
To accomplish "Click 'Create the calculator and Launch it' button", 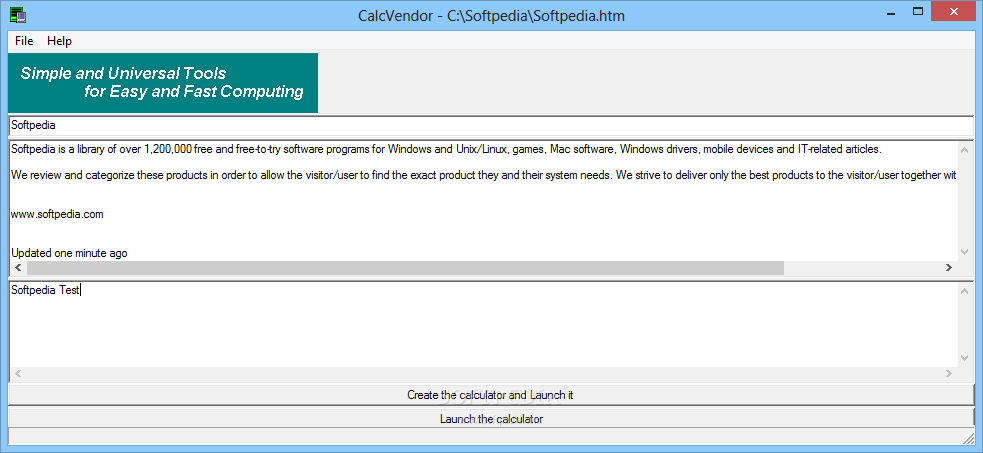I will coord(491,395).
